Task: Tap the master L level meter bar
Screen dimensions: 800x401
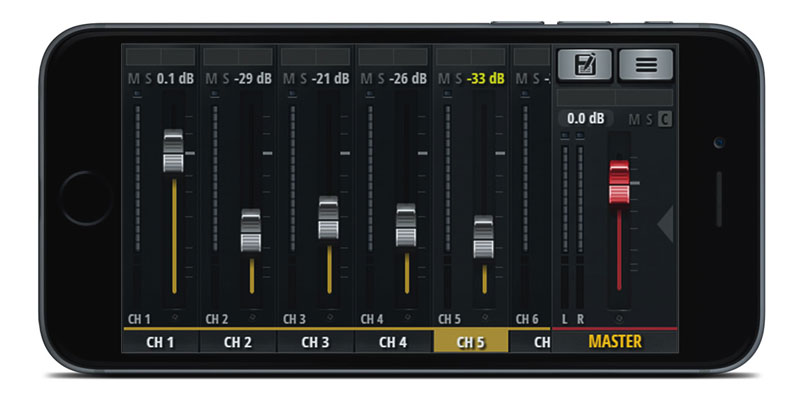Action: 565,199
